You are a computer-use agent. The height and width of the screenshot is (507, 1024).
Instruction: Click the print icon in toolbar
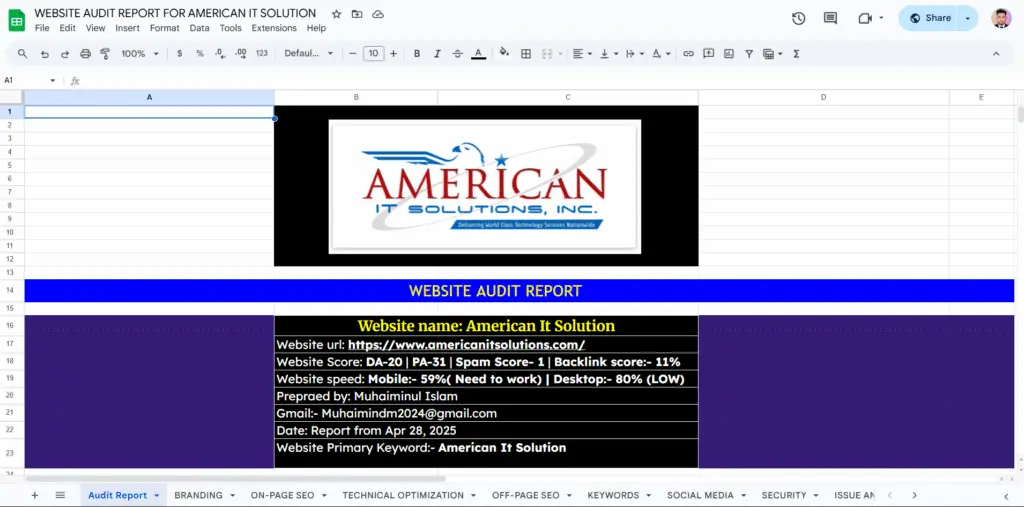coord(85,54)
